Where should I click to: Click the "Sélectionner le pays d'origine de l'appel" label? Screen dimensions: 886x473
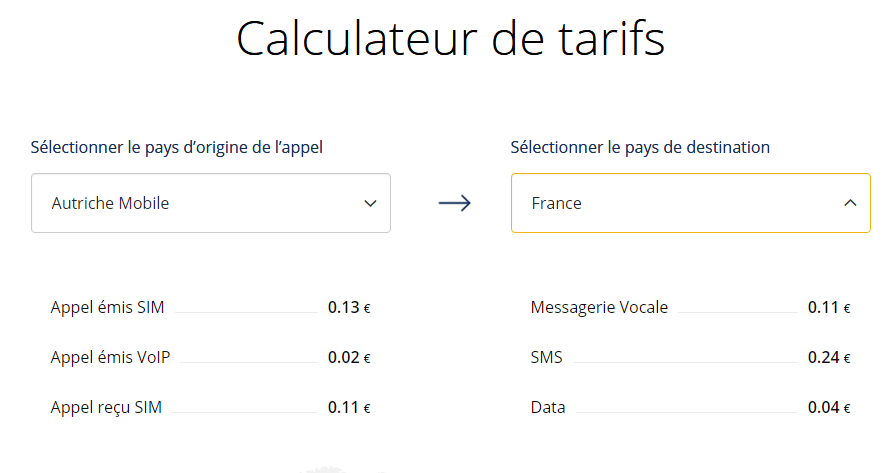coord(177,147)
